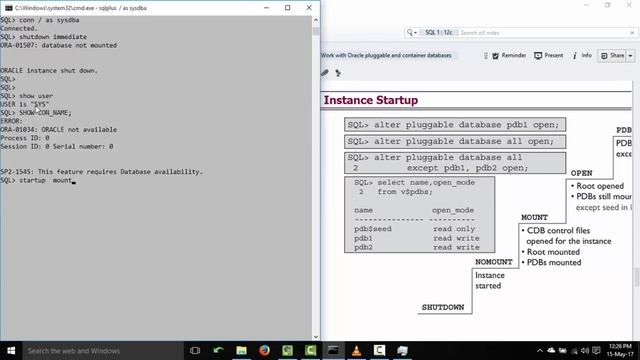Click the 'alter pluggable database pdb1 open' box

tap(455, 125)
